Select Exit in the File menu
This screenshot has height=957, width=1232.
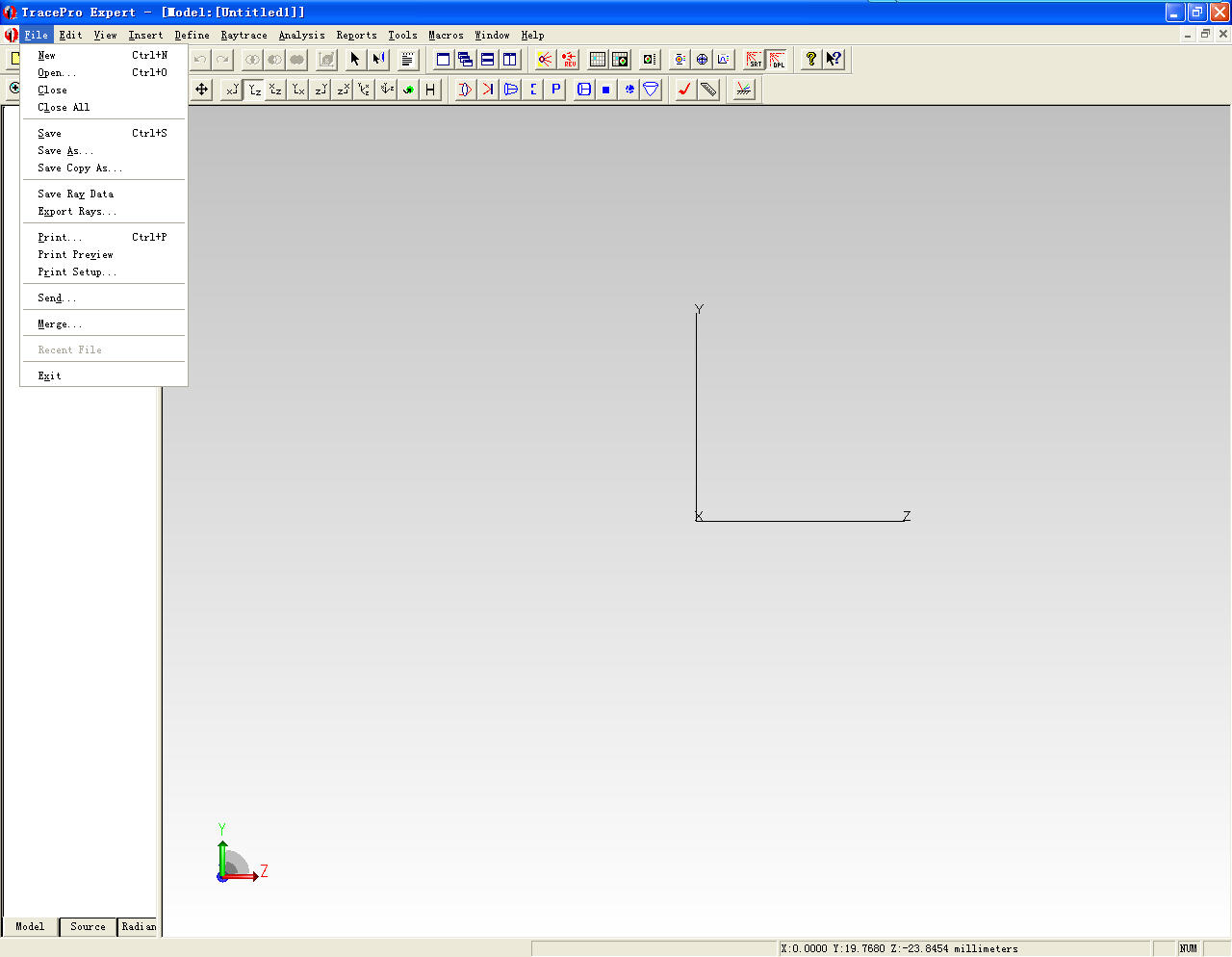pyautogui.click(x=104, y=376)
